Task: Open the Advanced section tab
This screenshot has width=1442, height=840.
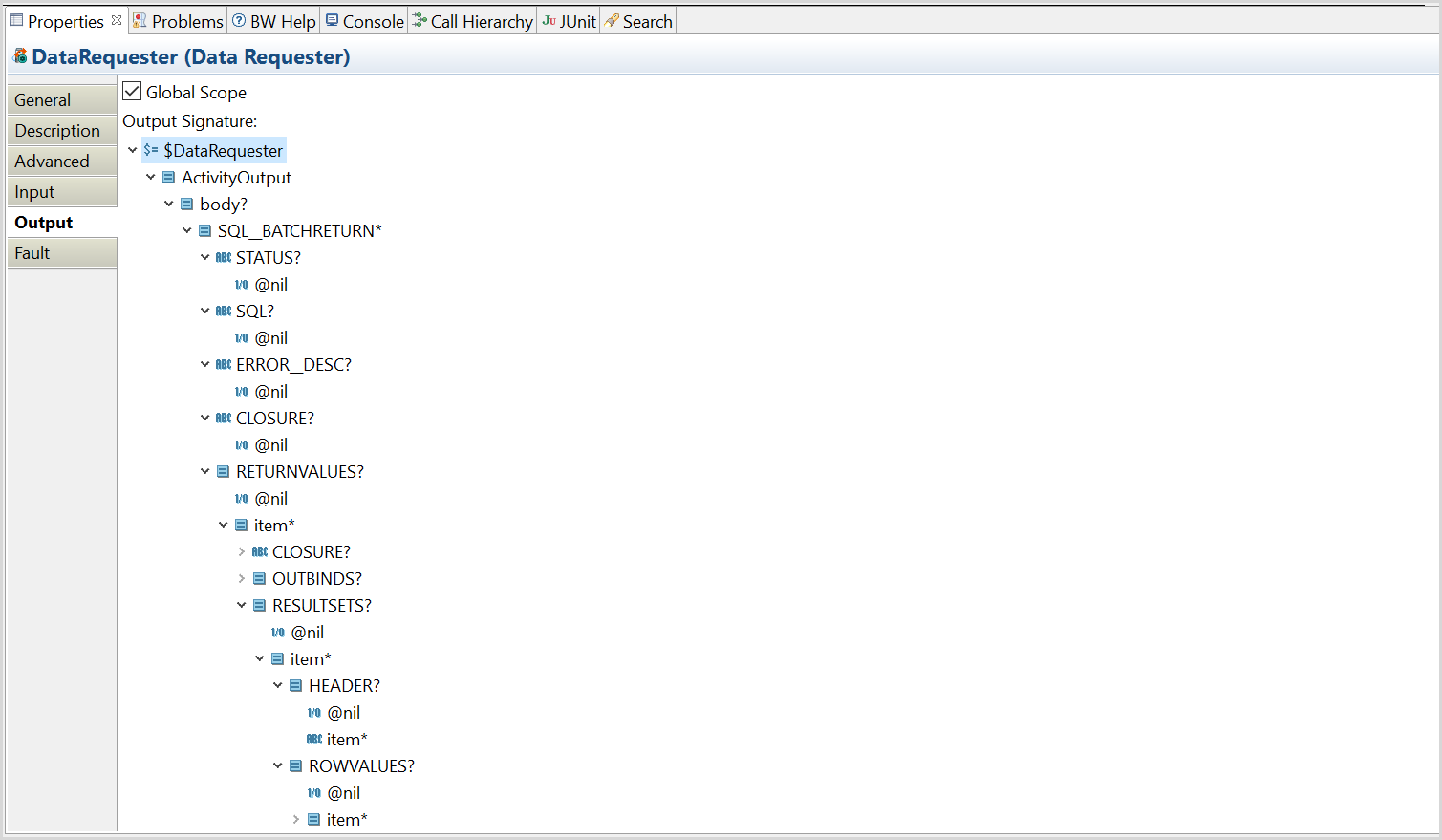Action: tap(52, 162)
